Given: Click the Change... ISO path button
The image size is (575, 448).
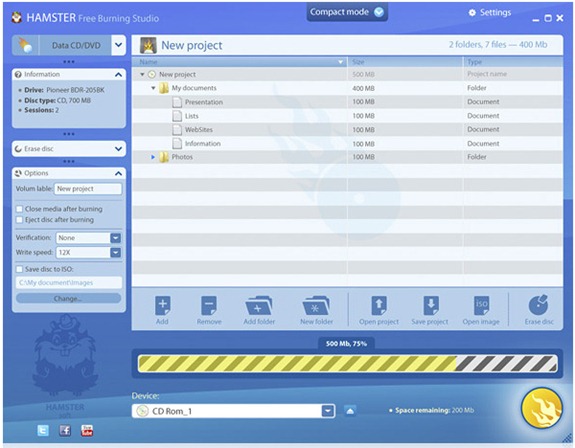Looking at the screenshot, I should (x=69, y=298).
